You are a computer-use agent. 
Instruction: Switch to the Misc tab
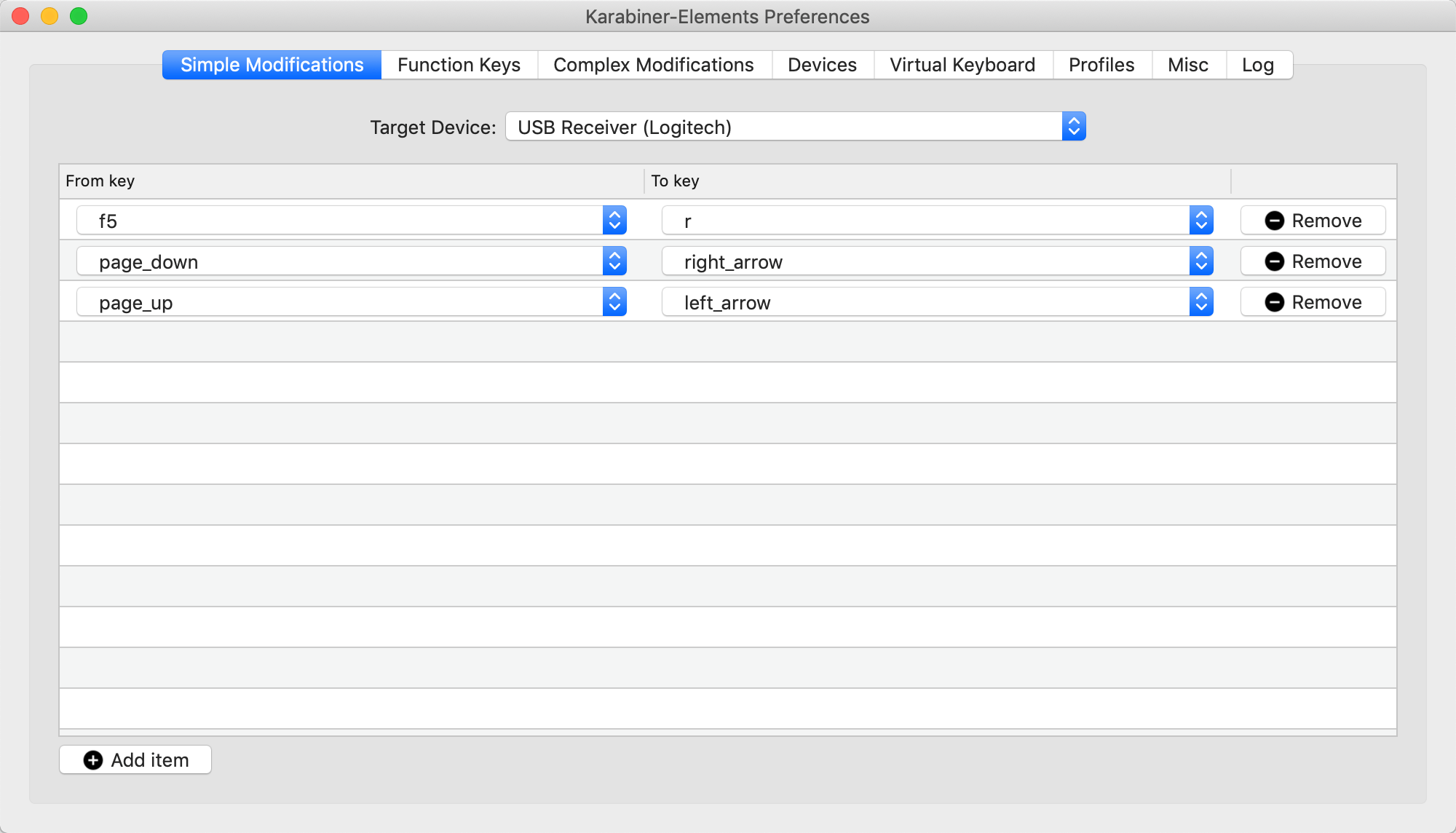(x=1187, y=65)
